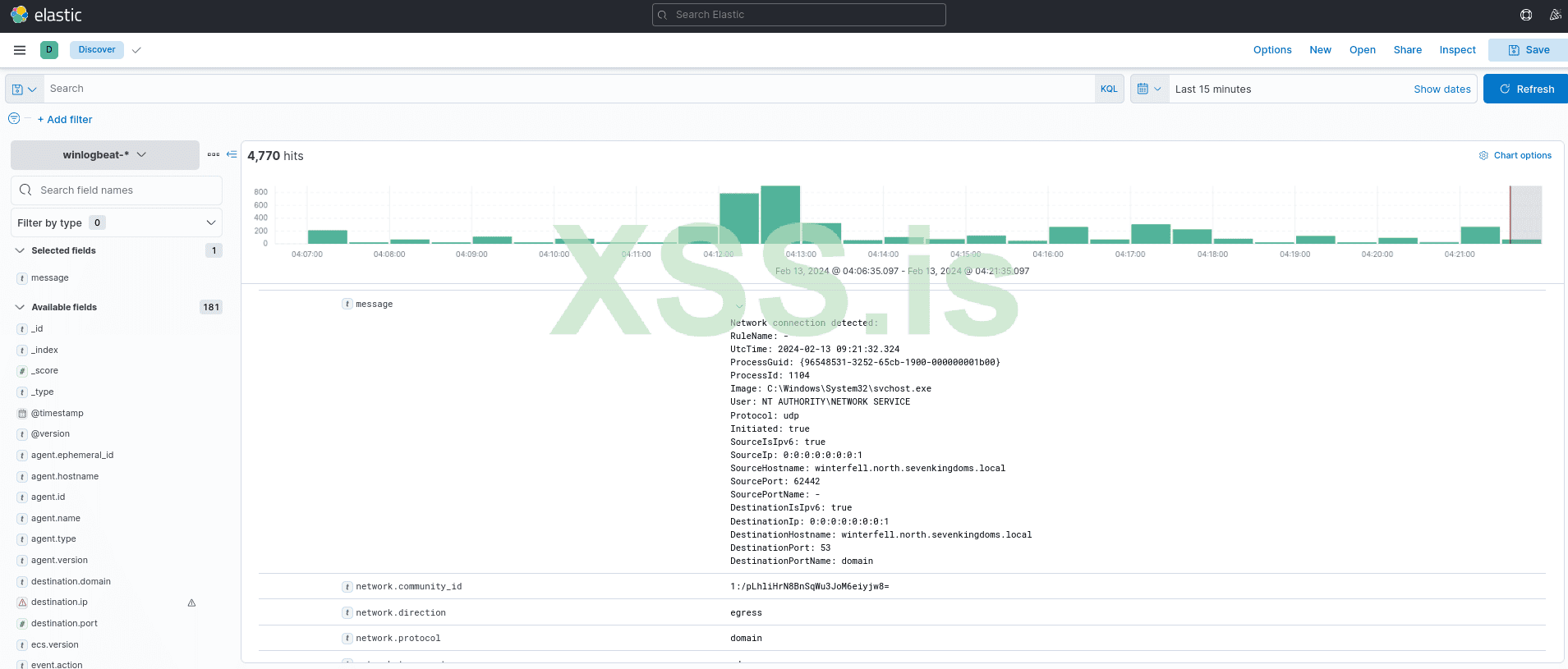The image size is (1568, 669).
Task: Click the type icon beside network.direction row
Action: click(347, 613)
